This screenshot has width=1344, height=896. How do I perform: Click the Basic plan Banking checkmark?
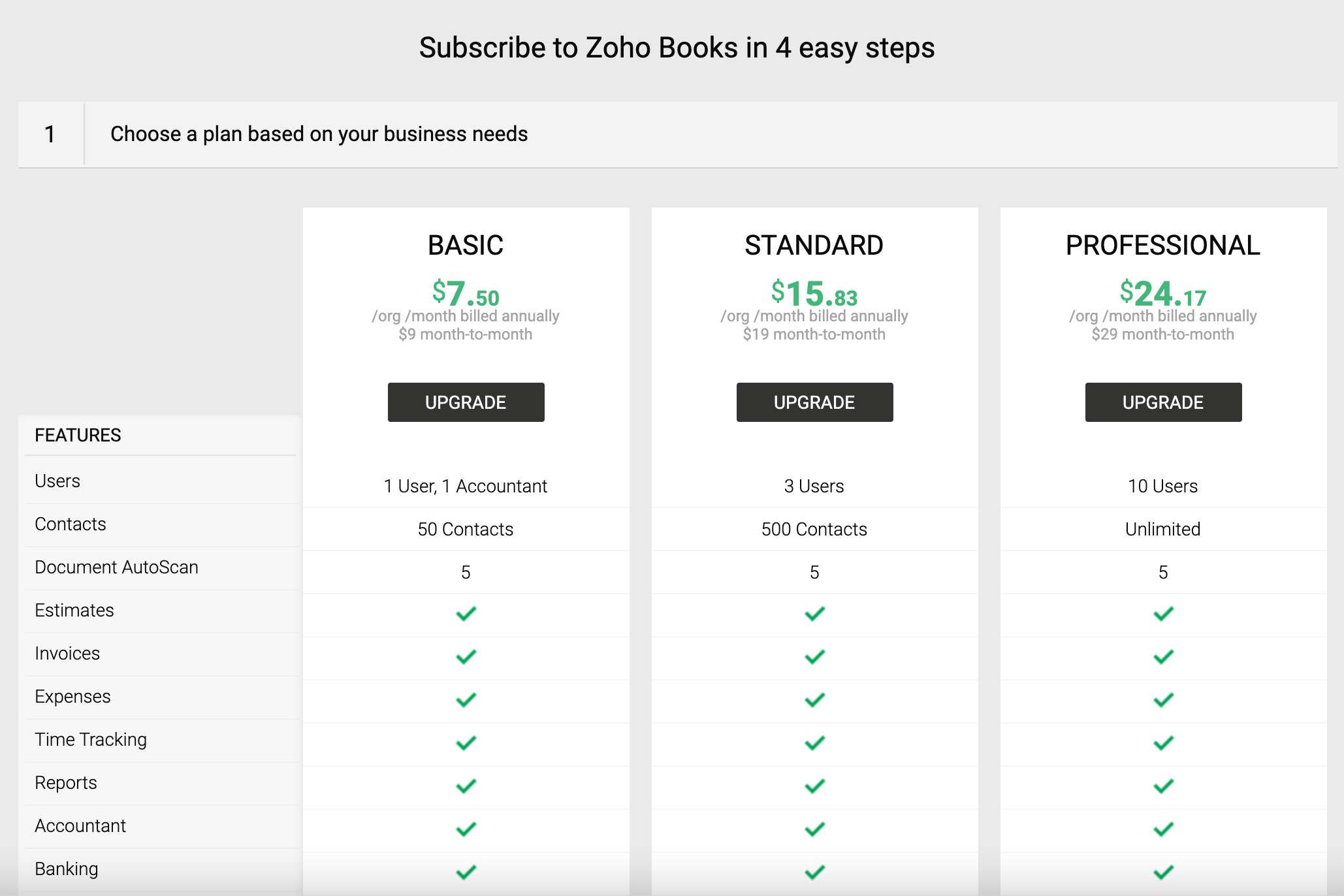466,872
